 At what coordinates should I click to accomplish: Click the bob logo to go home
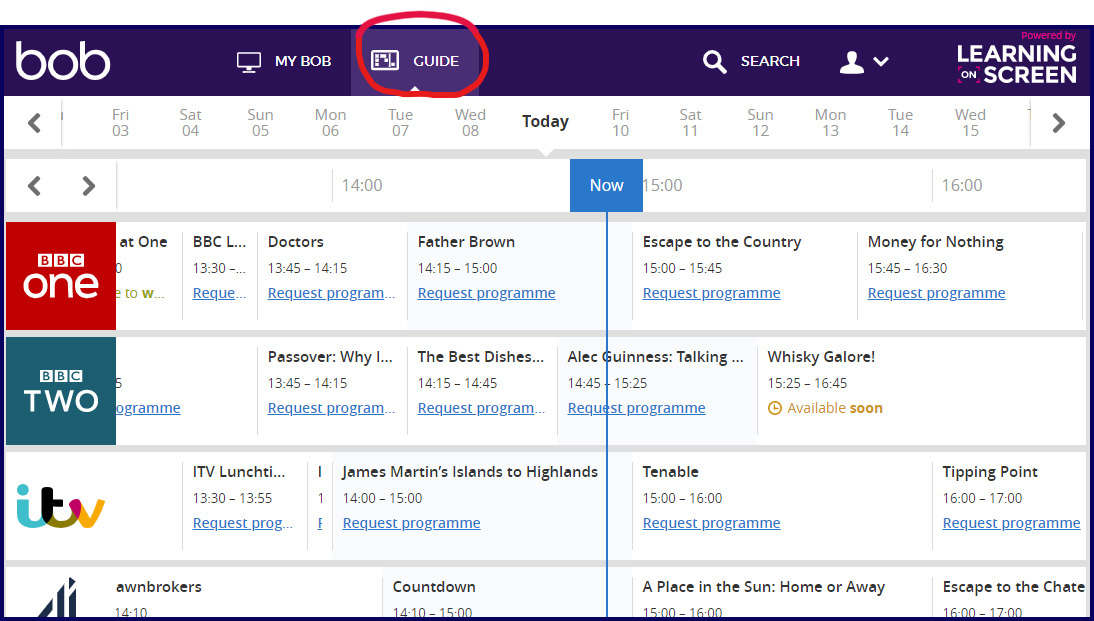click(63, 60)
